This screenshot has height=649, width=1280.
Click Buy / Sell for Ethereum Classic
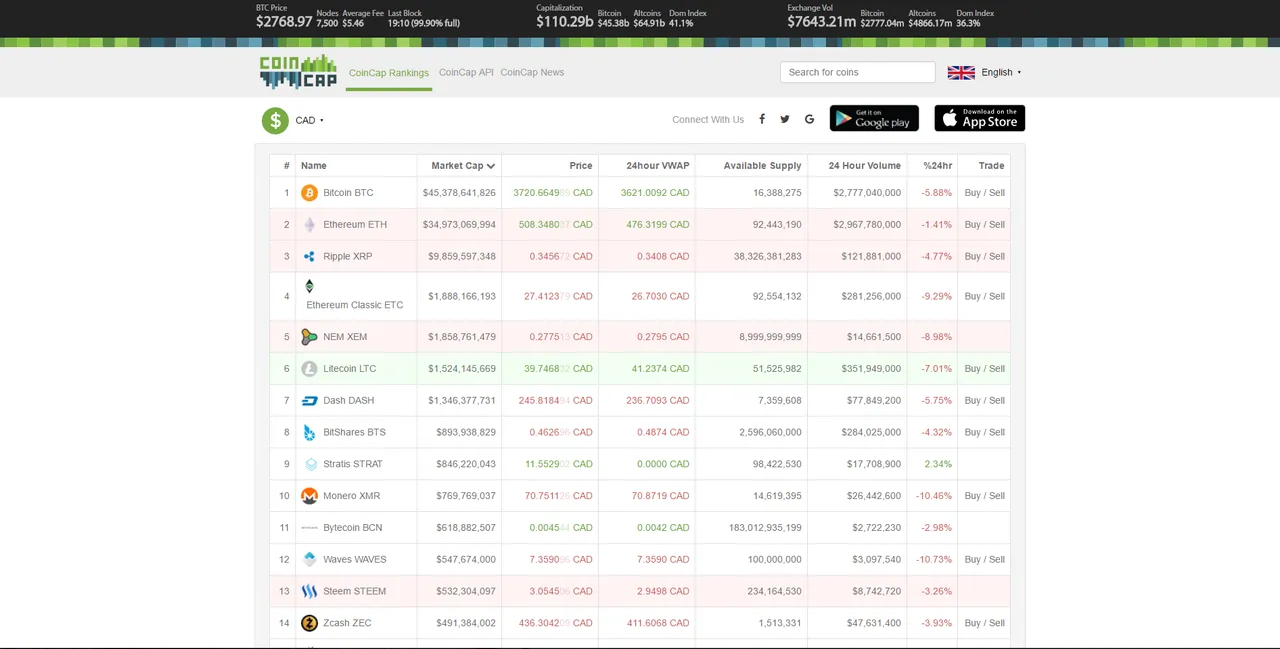pos(985,297)
